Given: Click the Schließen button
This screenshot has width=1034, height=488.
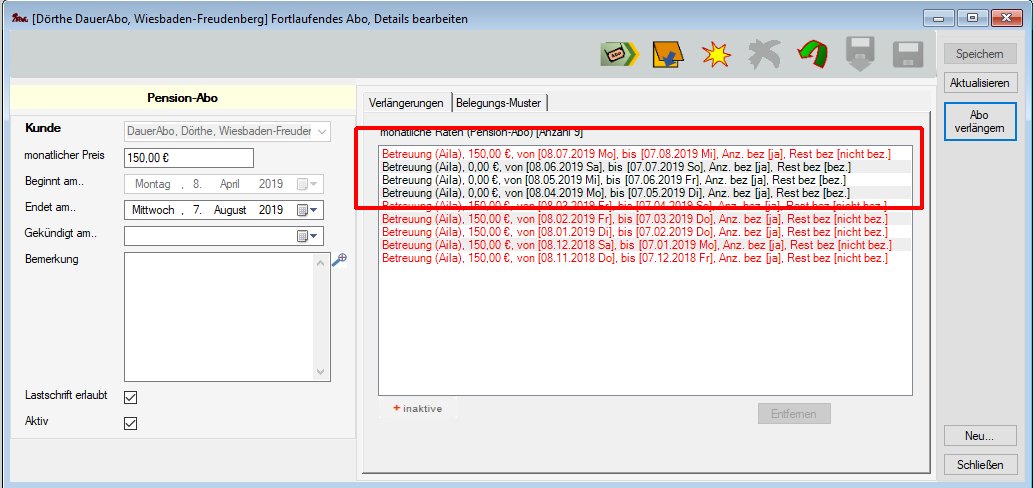Looking at the screenshot, I should coord(980,464).
